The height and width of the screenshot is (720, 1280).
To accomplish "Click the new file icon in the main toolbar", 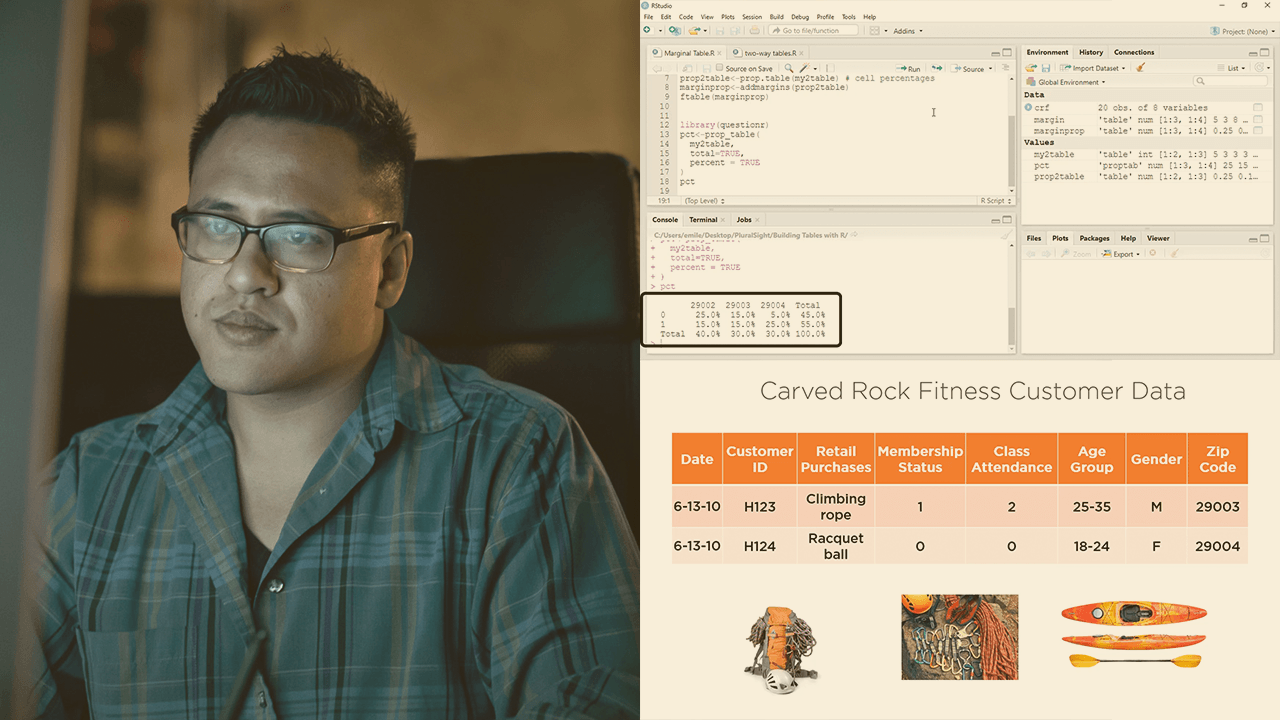I will (x=648, y=30).
